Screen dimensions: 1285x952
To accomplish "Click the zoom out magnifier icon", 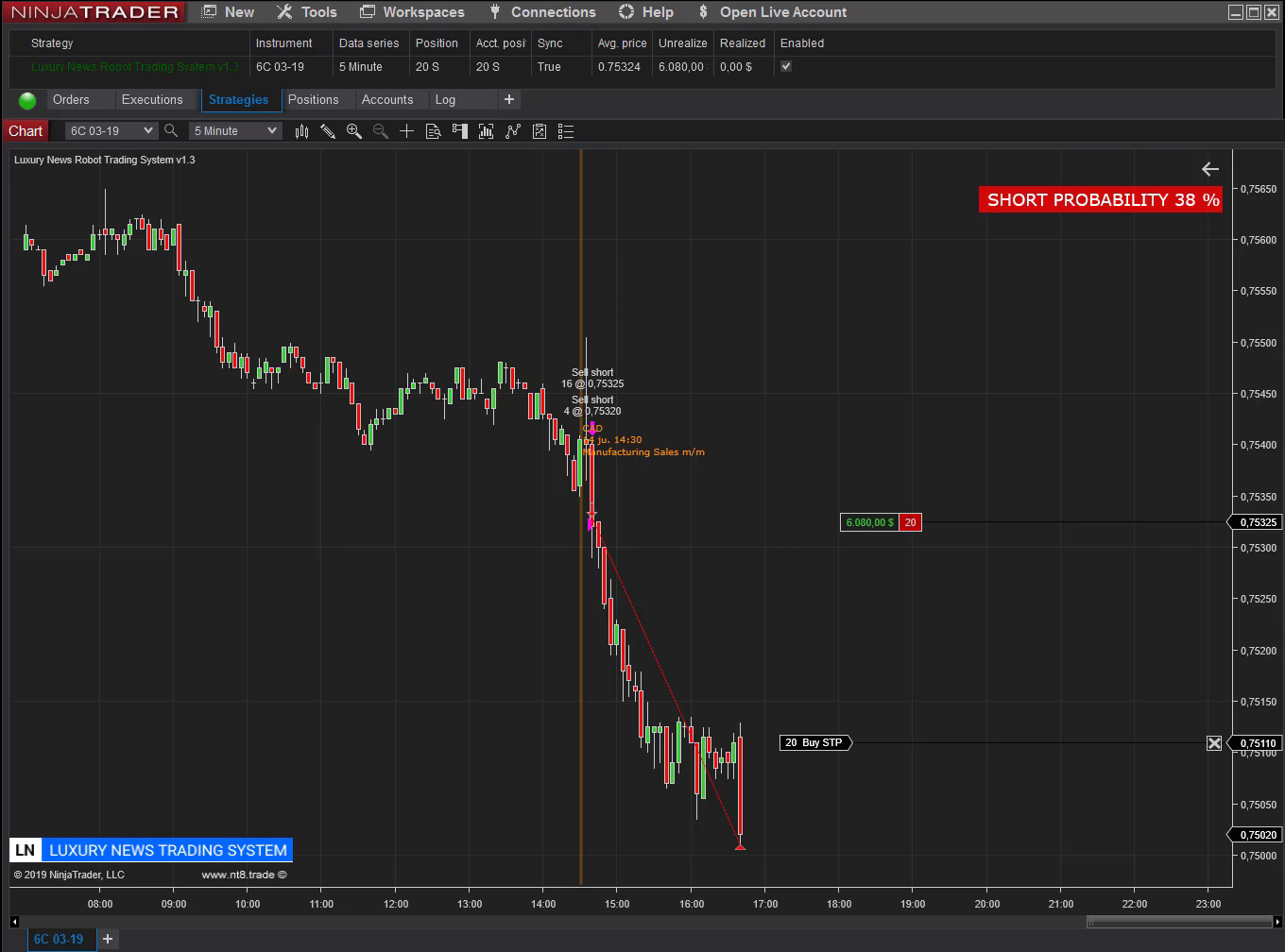I will click(x=381, y=131).
